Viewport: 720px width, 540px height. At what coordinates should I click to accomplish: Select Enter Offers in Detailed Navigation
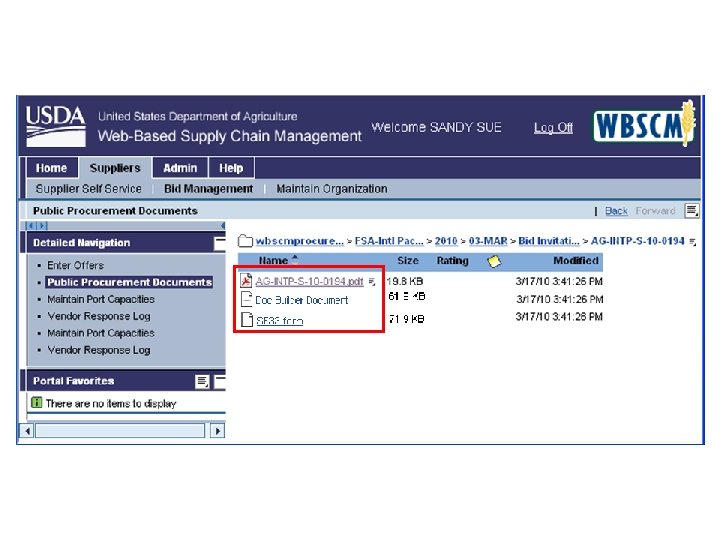pos(75,265)
